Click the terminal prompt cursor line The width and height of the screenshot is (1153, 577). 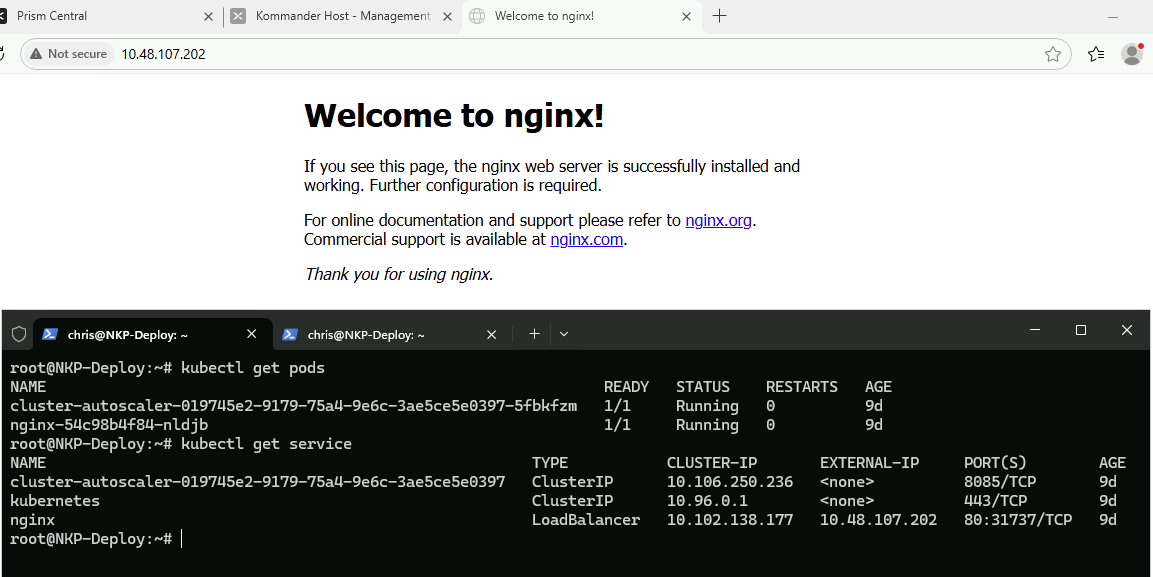coord(96,540)
